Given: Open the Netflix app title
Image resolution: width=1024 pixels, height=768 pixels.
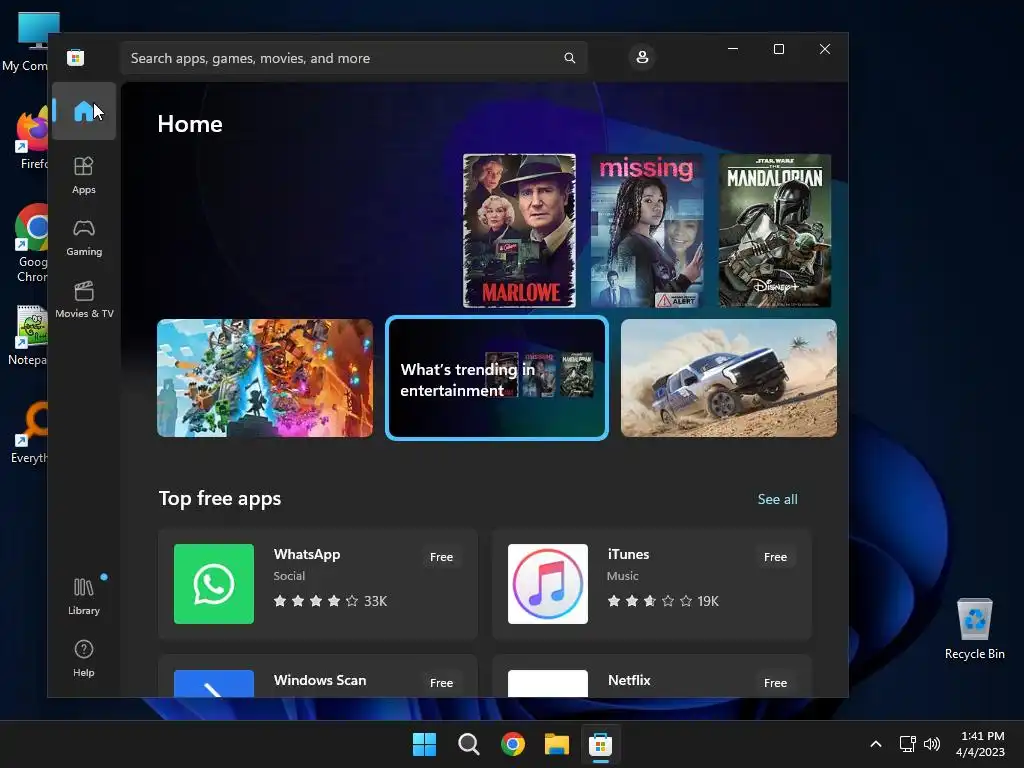Looking at the screenshot, I should tap(629, 680).
